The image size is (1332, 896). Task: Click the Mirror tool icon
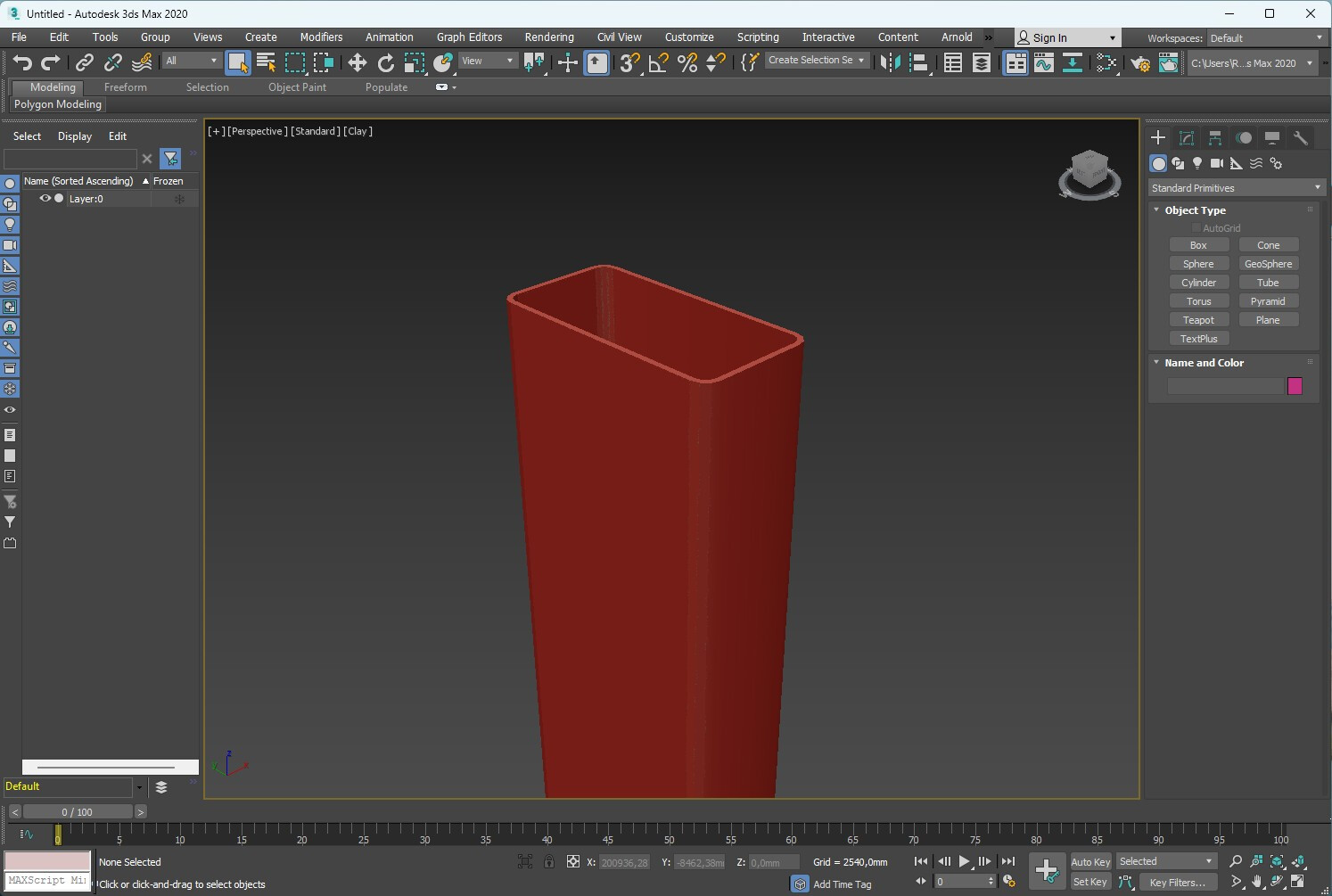(890, 62)
